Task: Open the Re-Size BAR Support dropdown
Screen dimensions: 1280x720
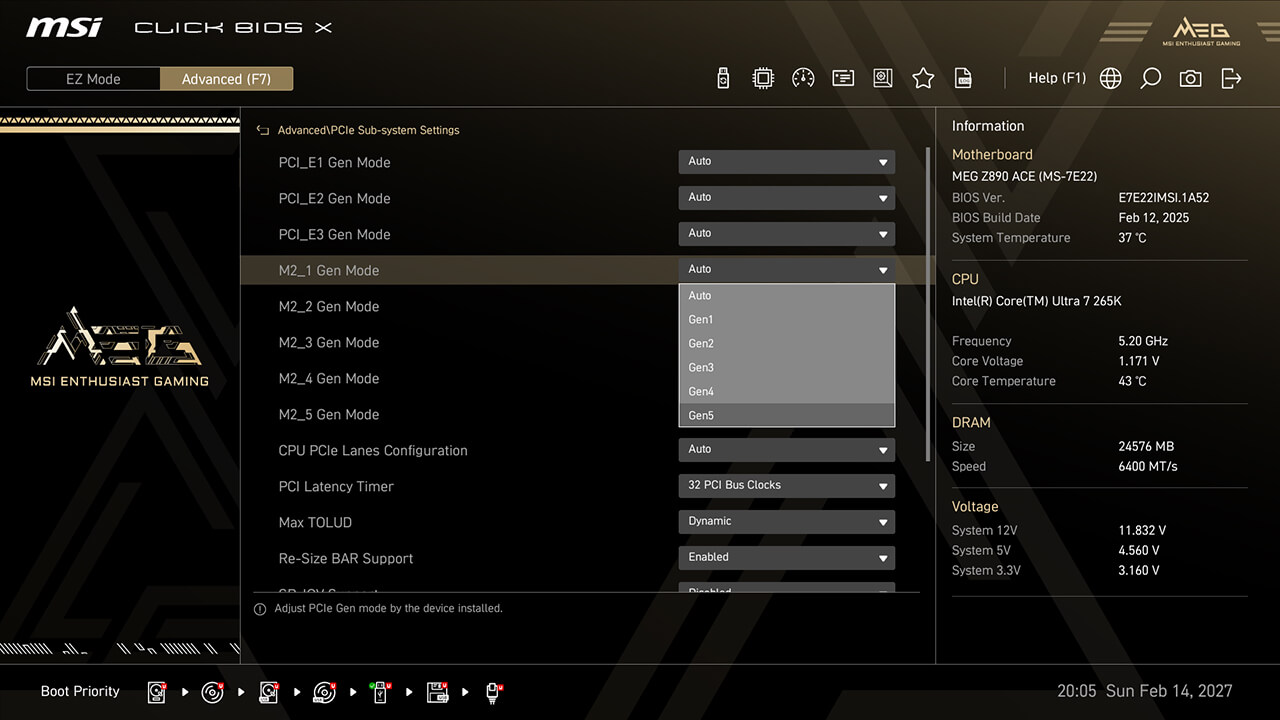Action: (x=786, y=557)
